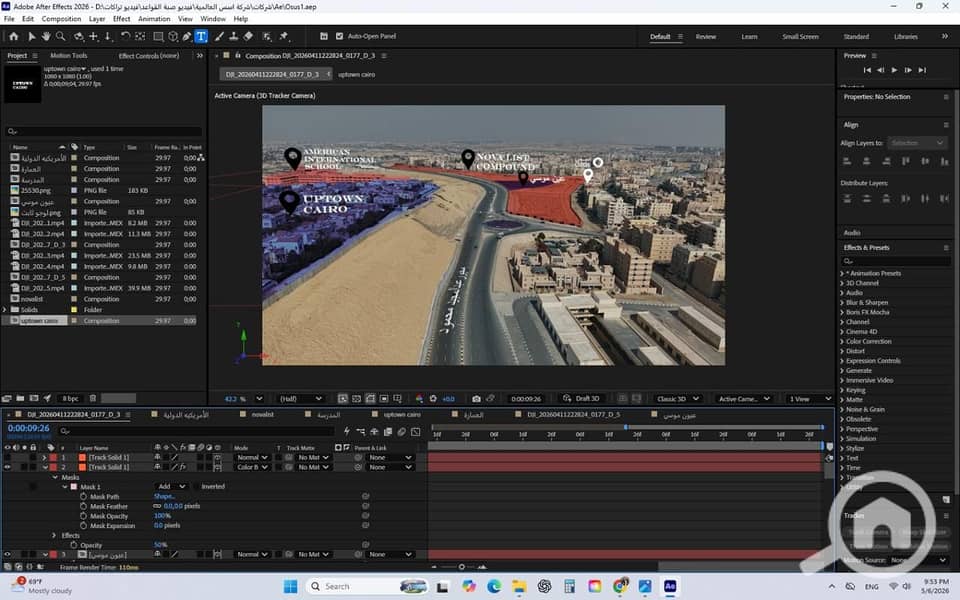Open the Half resolution dropdown
The height and width of the screenshot is (600, 960).
tap(300, 399)
